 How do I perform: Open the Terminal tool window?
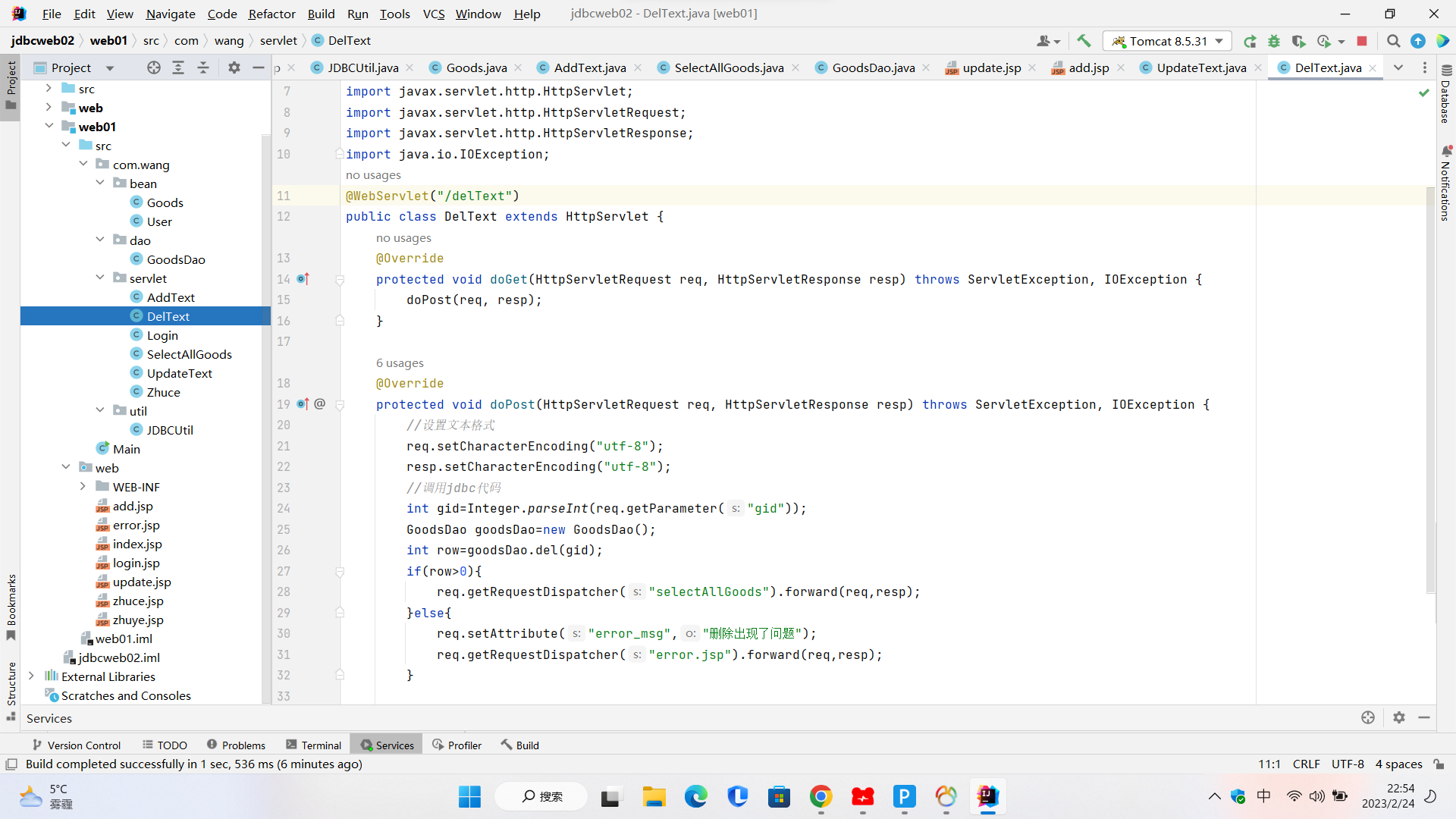(314, 745)
